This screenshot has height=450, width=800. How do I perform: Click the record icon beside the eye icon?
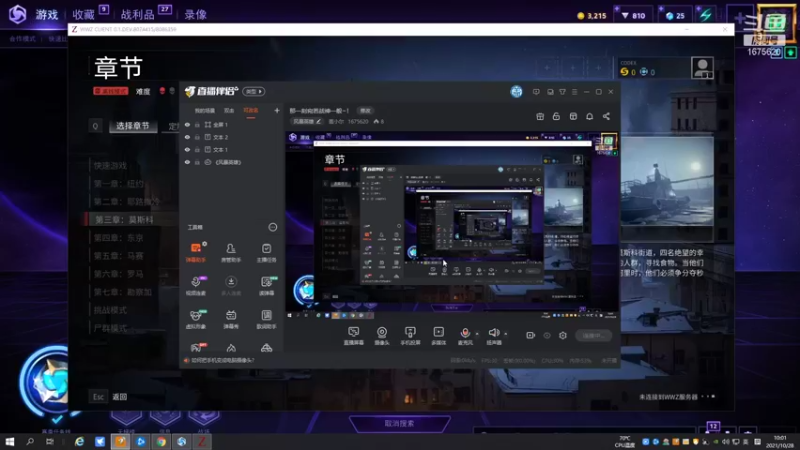pos(531,335)
